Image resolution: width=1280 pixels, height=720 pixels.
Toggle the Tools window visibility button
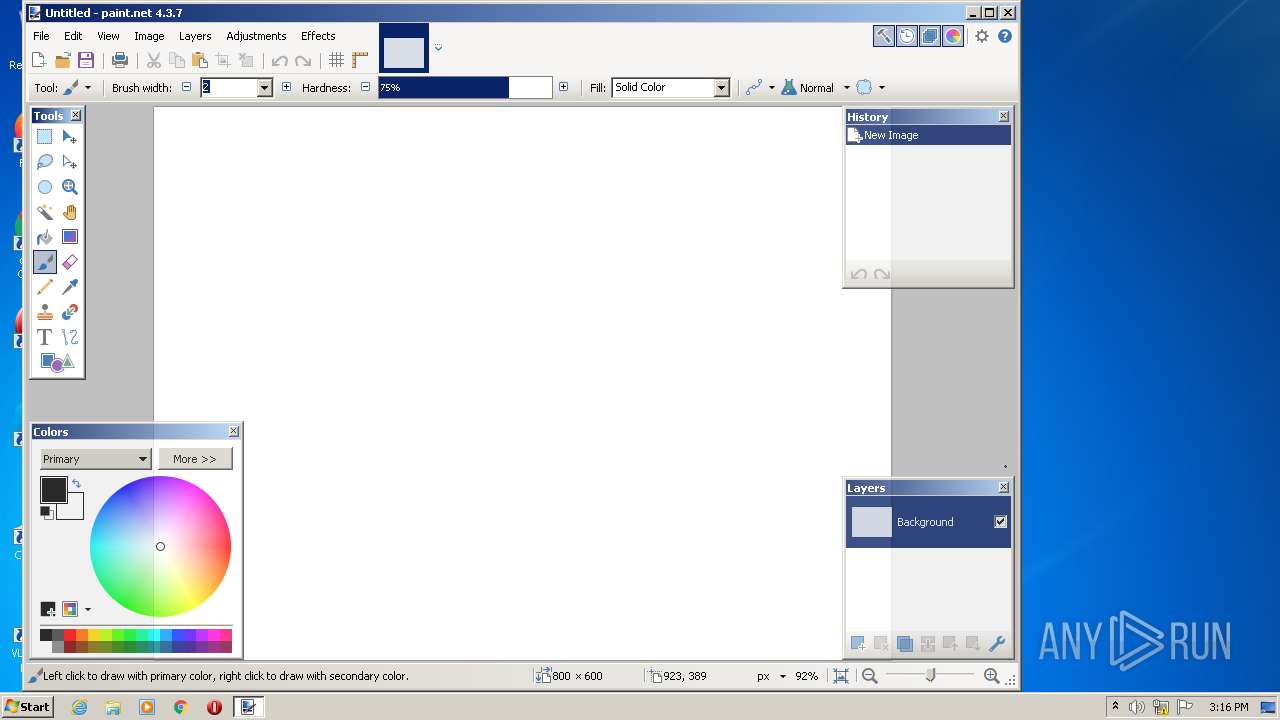pos(884,36)
